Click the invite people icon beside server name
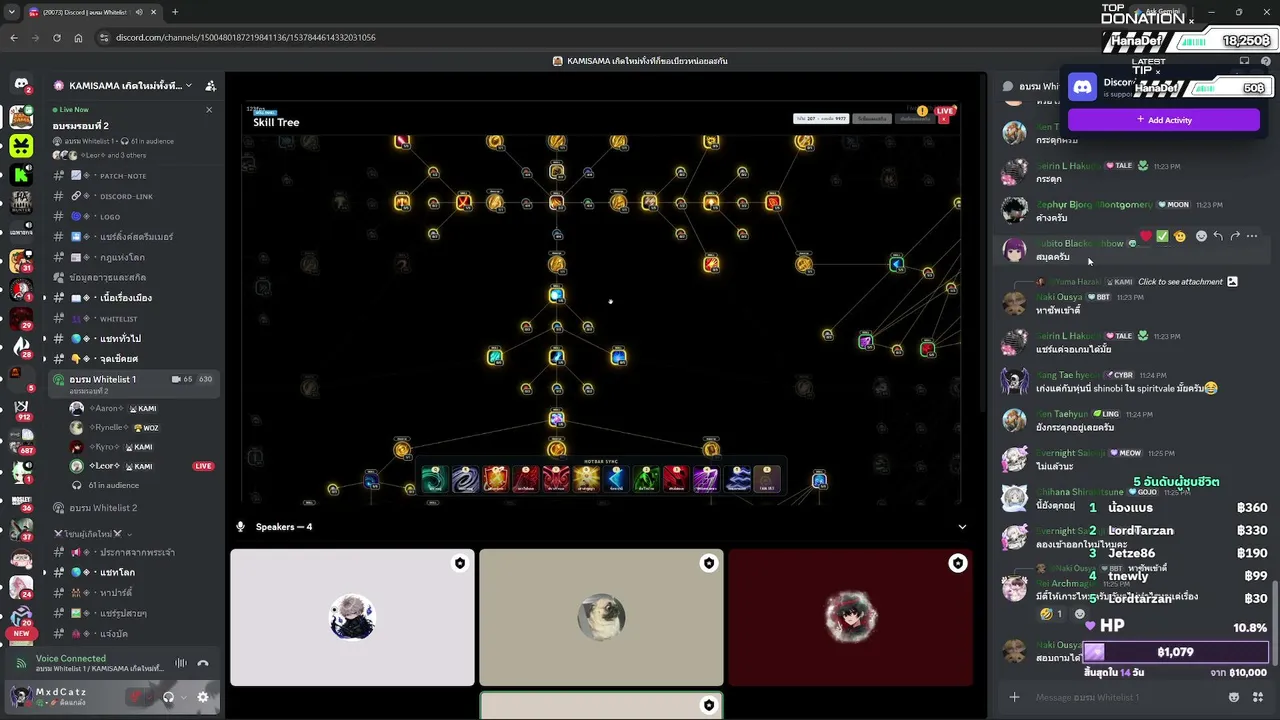Image resolution: width=1280 pixels, height=720 pixels. pyautogui.click(x=210, y=86)
